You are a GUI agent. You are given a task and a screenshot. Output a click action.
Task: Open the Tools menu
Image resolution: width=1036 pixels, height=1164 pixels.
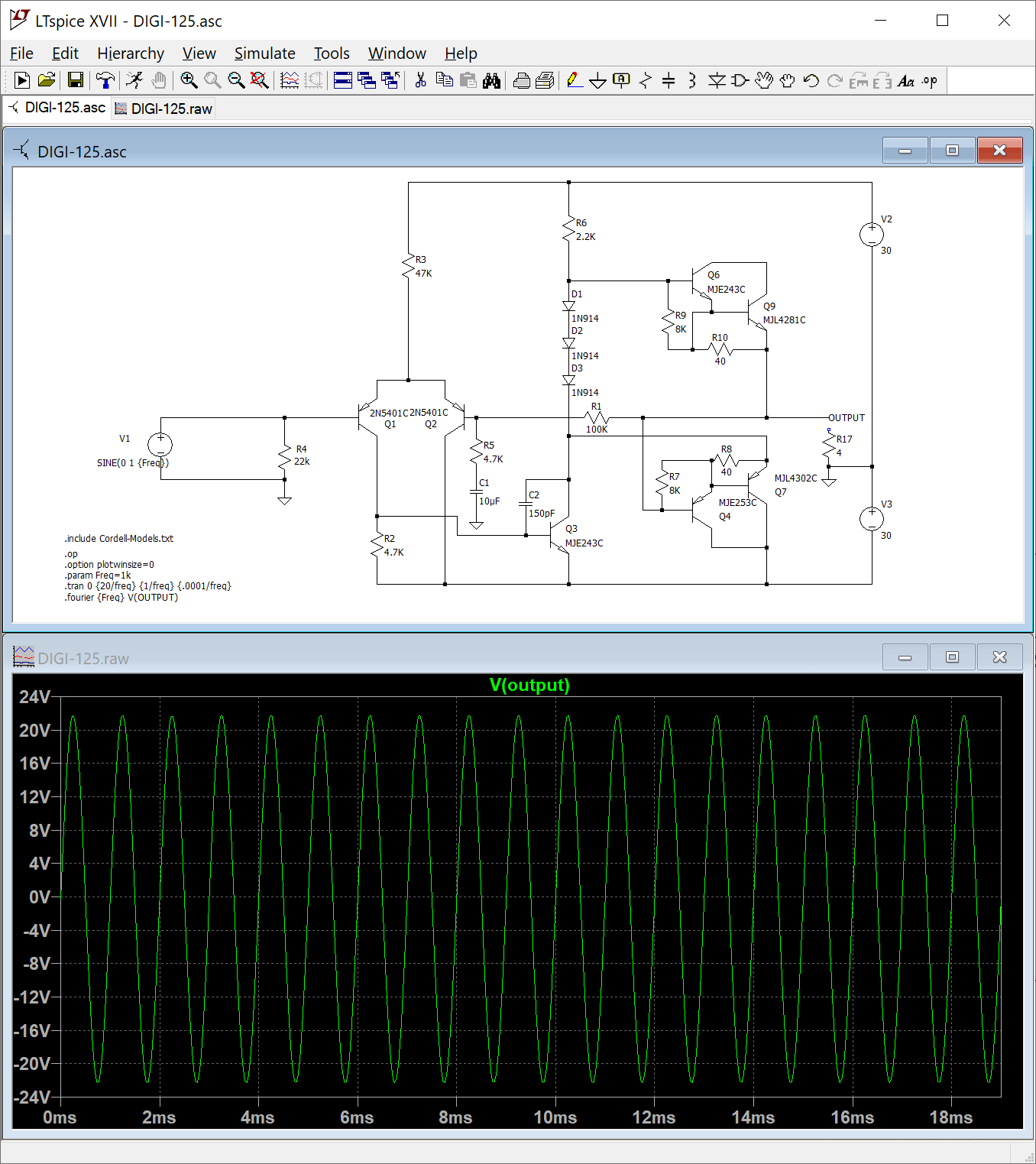tap(332, 53)
